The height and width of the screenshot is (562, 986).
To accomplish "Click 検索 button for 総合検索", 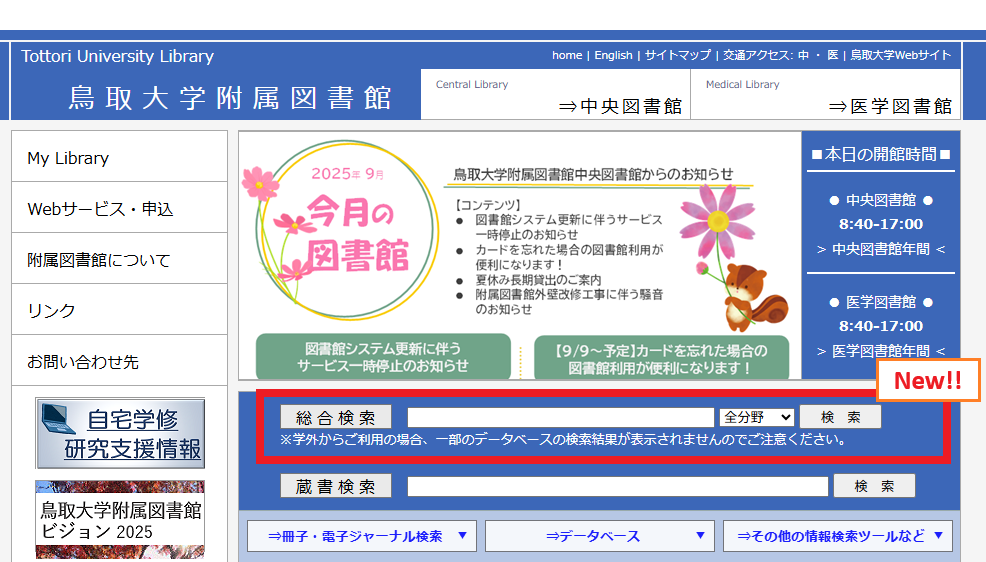I will (840, 417).
